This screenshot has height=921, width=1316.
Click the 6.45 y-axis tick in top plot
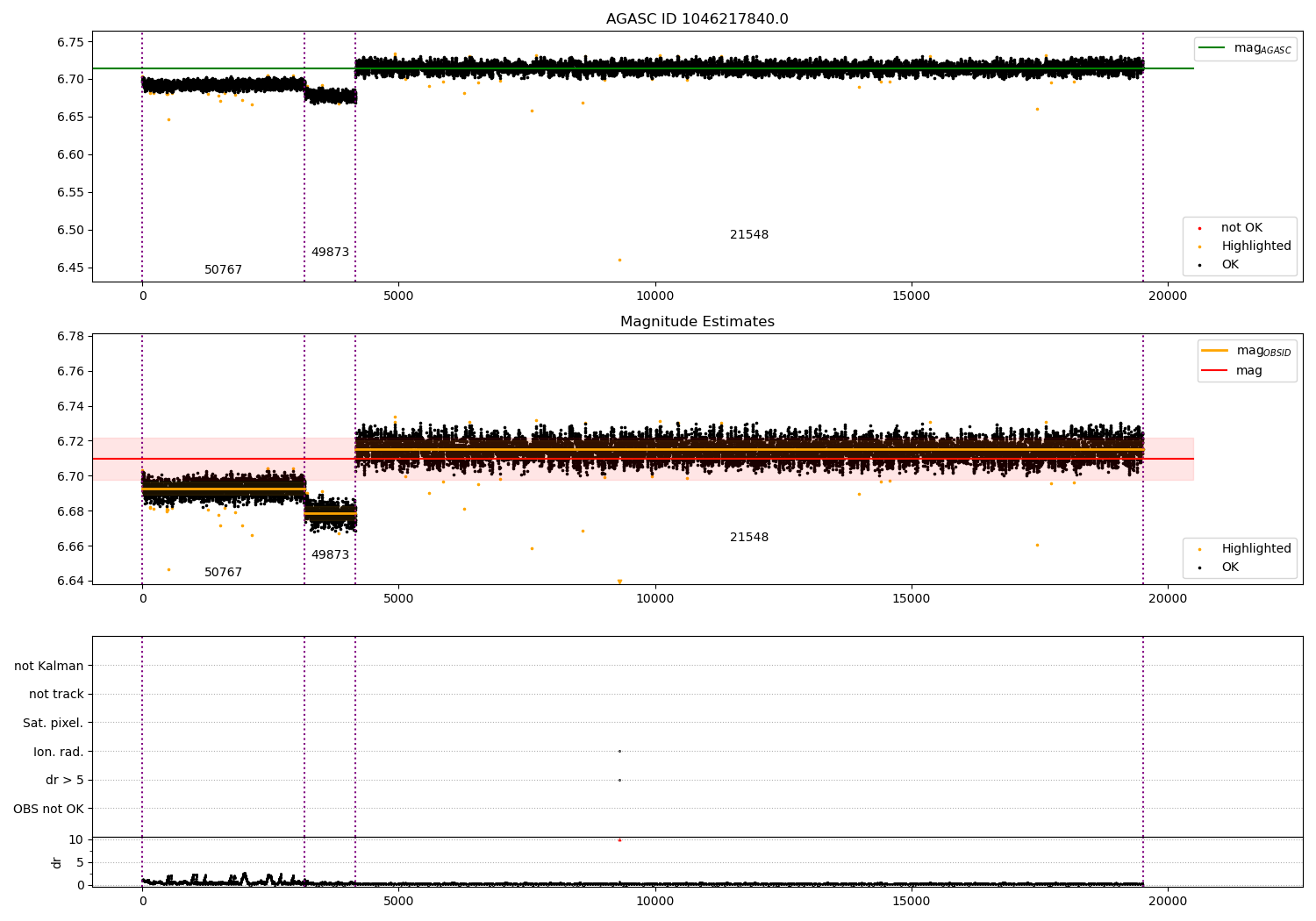[69, 268]
